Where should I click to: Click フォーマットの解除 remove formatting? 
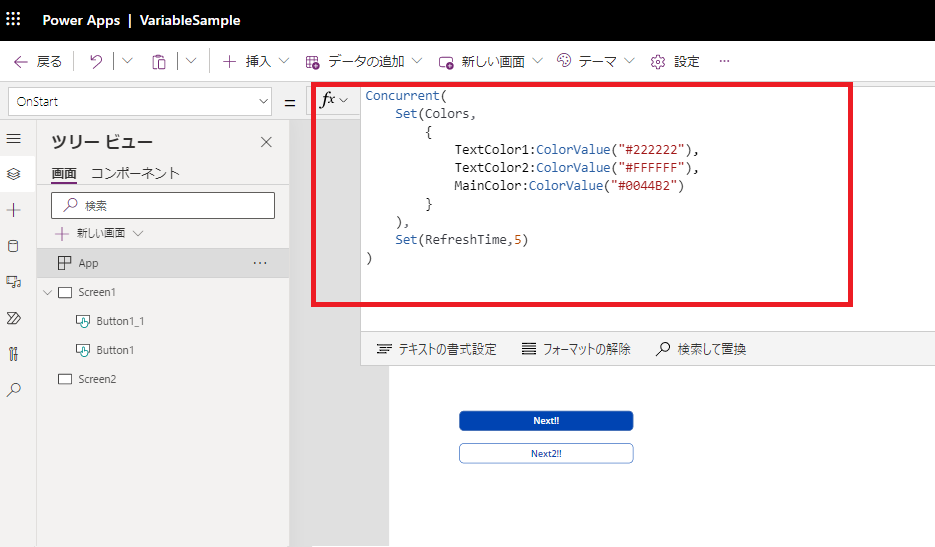576,349
